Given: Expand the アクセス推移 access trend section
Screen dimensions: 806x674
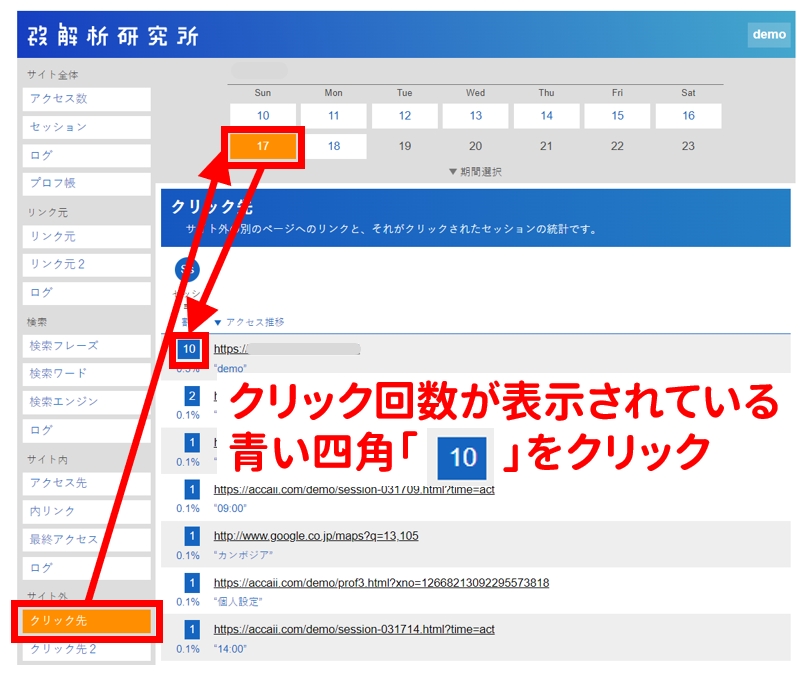Looking at the screenshot, I should pos(249,322).
